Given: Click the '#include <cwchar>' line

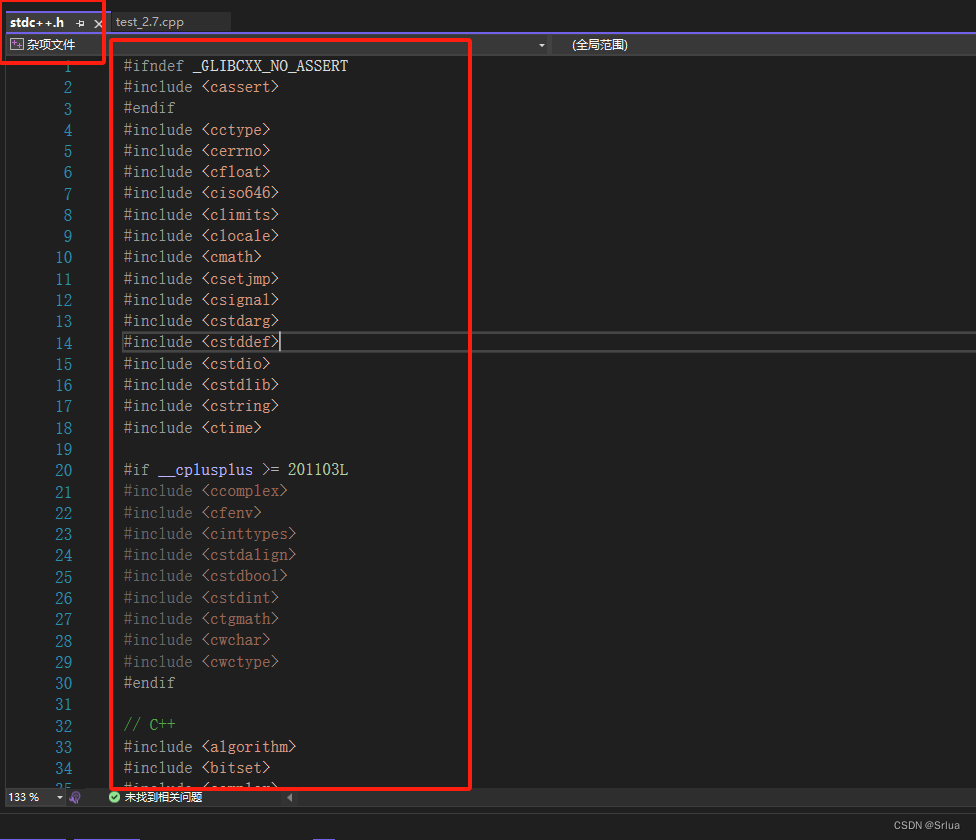Looking at the screenshot, I should click(197, 640).
